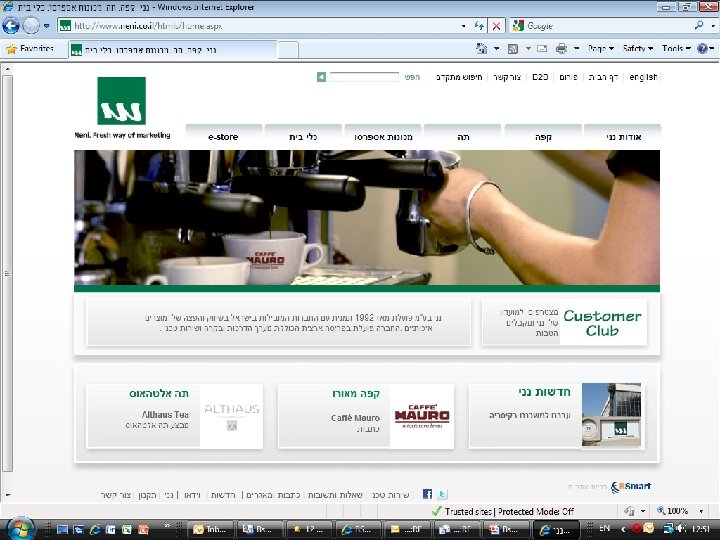Viewport: 720px width, 540px height.
Task: Expand hidden tray icons arrow
Action: (x=623, y=529)
